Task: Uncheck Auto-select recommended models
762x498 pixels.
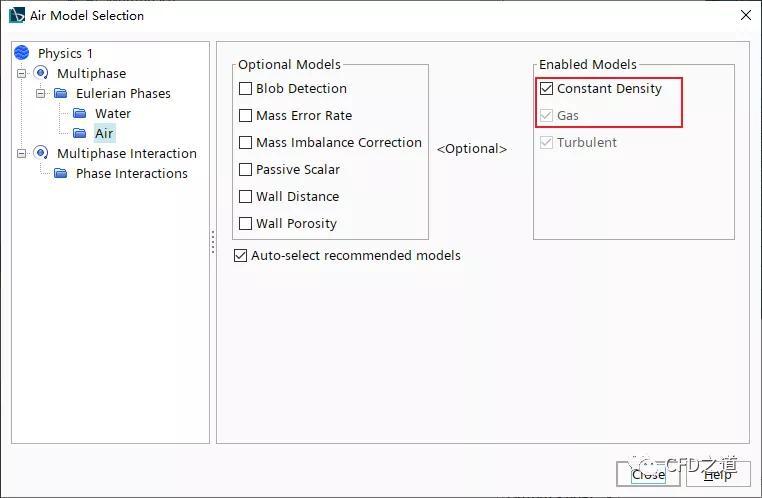Action: pyautogui.click(x=241, y=256)
